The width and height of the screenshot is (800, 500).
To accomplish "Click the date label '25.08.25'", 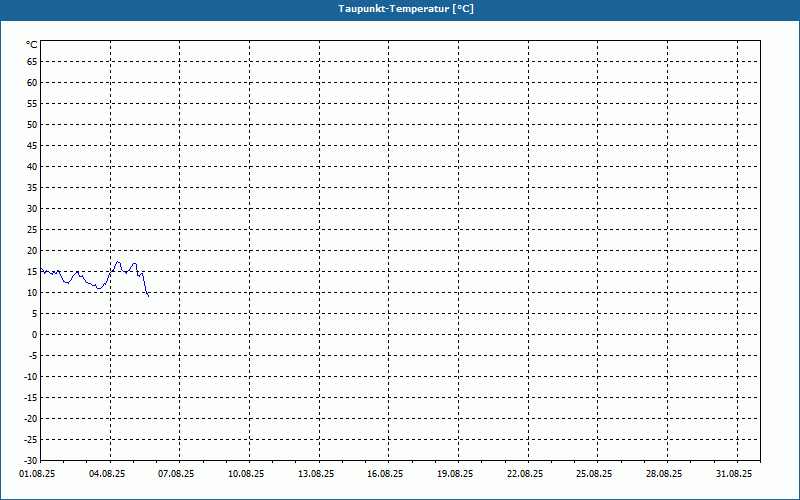I will [594, 474].
